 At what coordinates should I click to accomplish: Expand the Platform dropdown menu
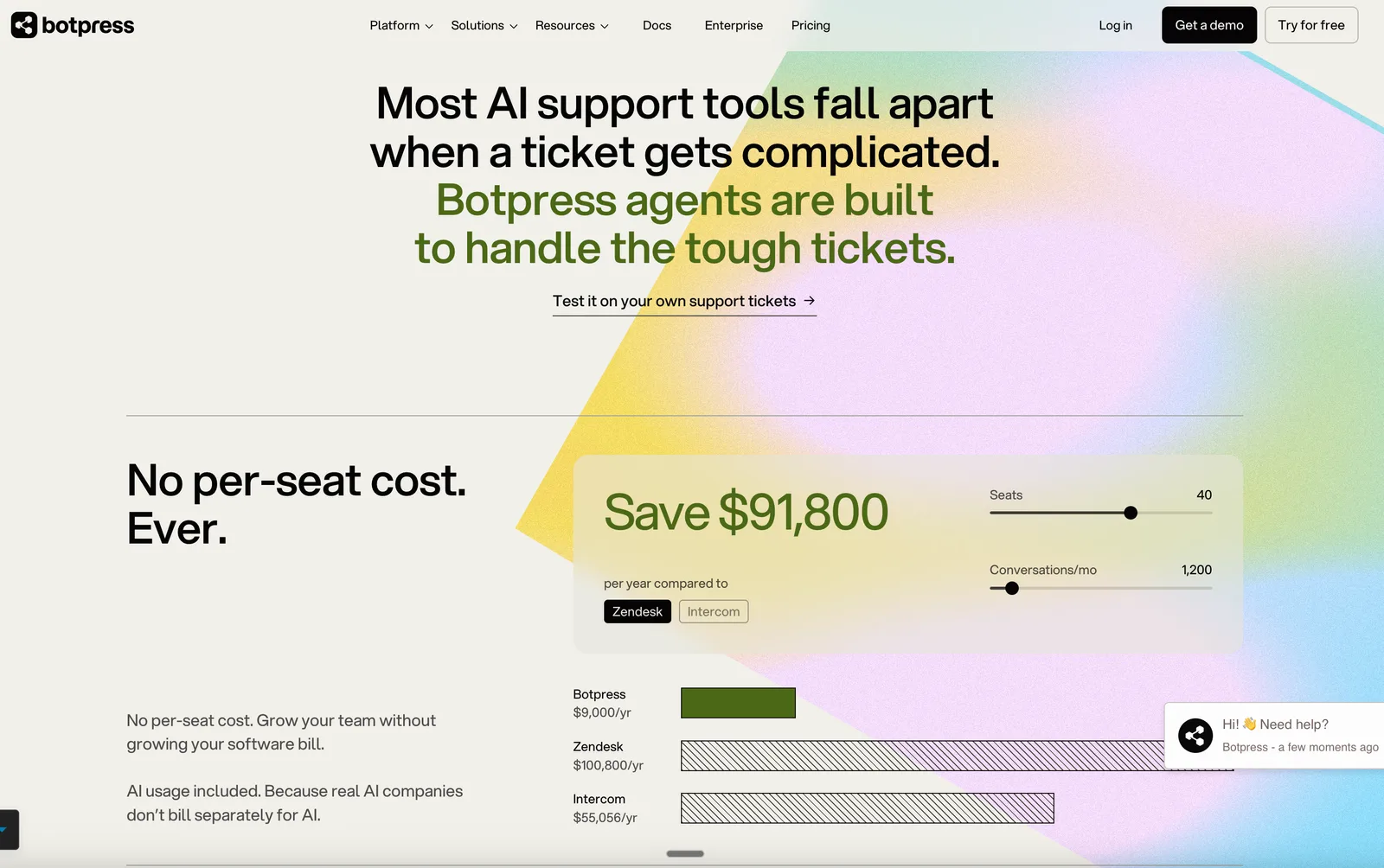coord(401,26)
